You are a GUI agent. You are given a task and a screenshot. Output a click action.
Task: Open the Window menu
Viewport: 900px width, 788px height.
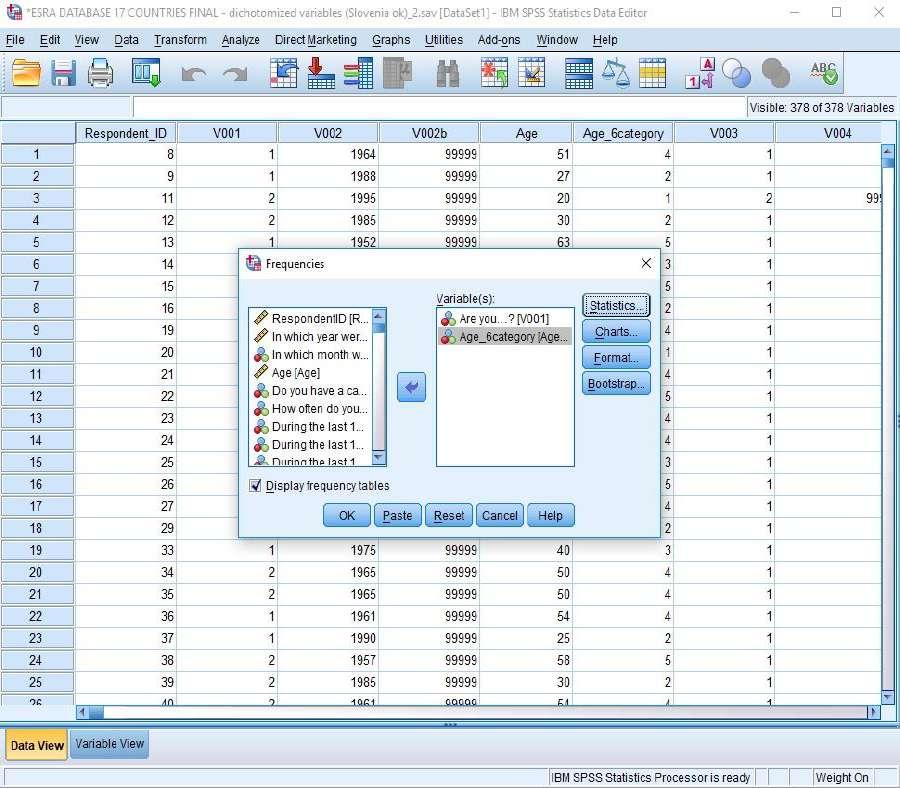click(x=557, y=40)
